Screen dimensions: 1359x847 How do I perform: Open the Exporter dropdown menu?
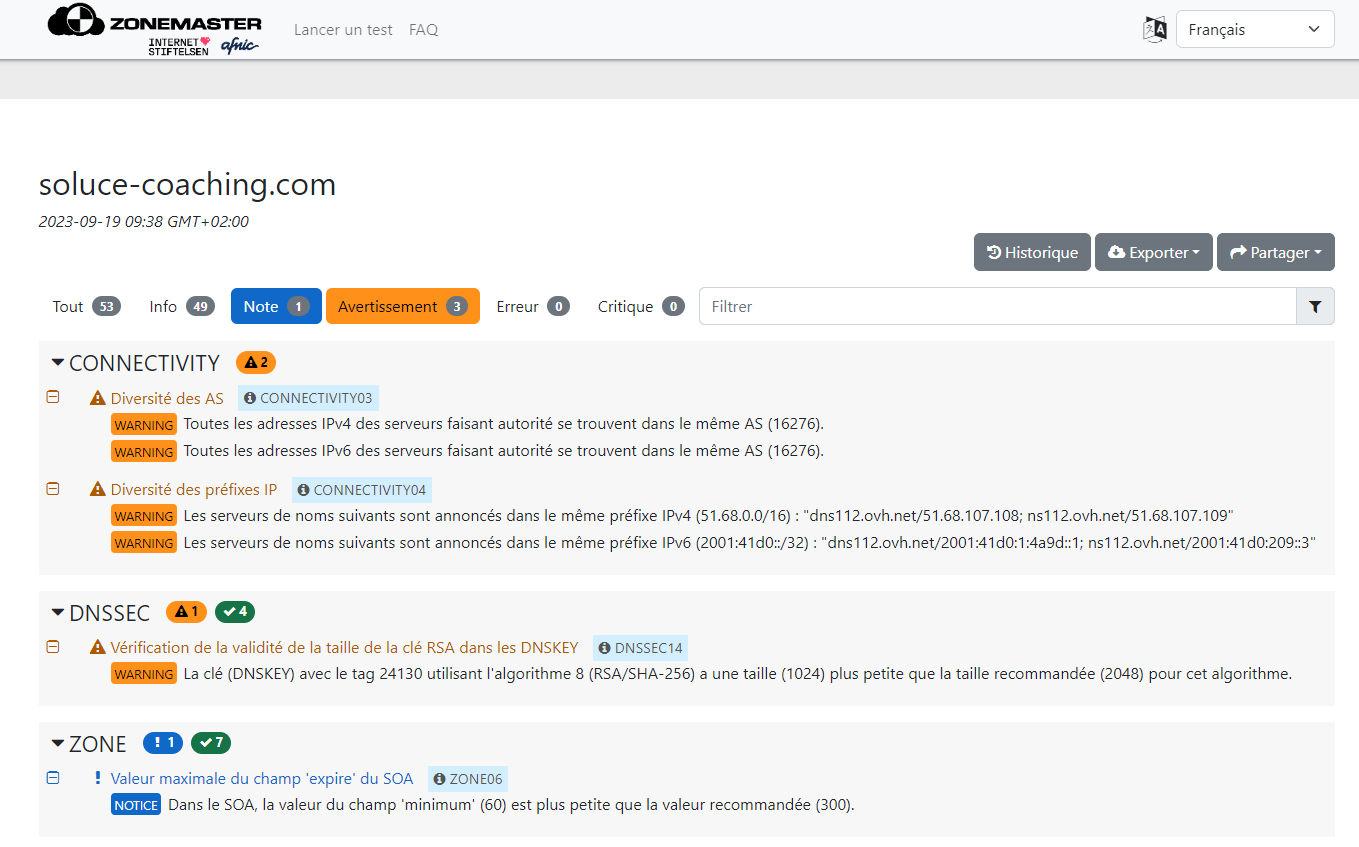1153,253
